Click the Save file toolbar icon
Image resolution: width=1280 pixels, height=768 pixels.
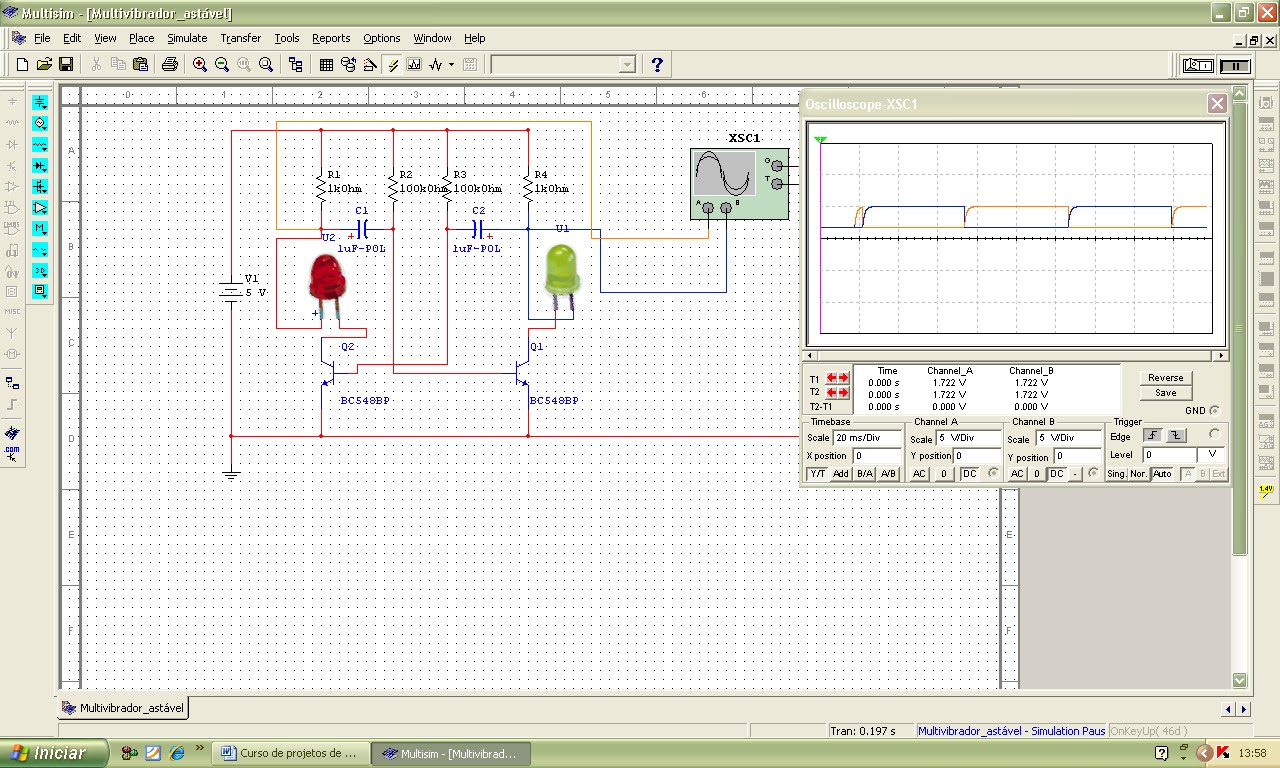coord(66,65)
